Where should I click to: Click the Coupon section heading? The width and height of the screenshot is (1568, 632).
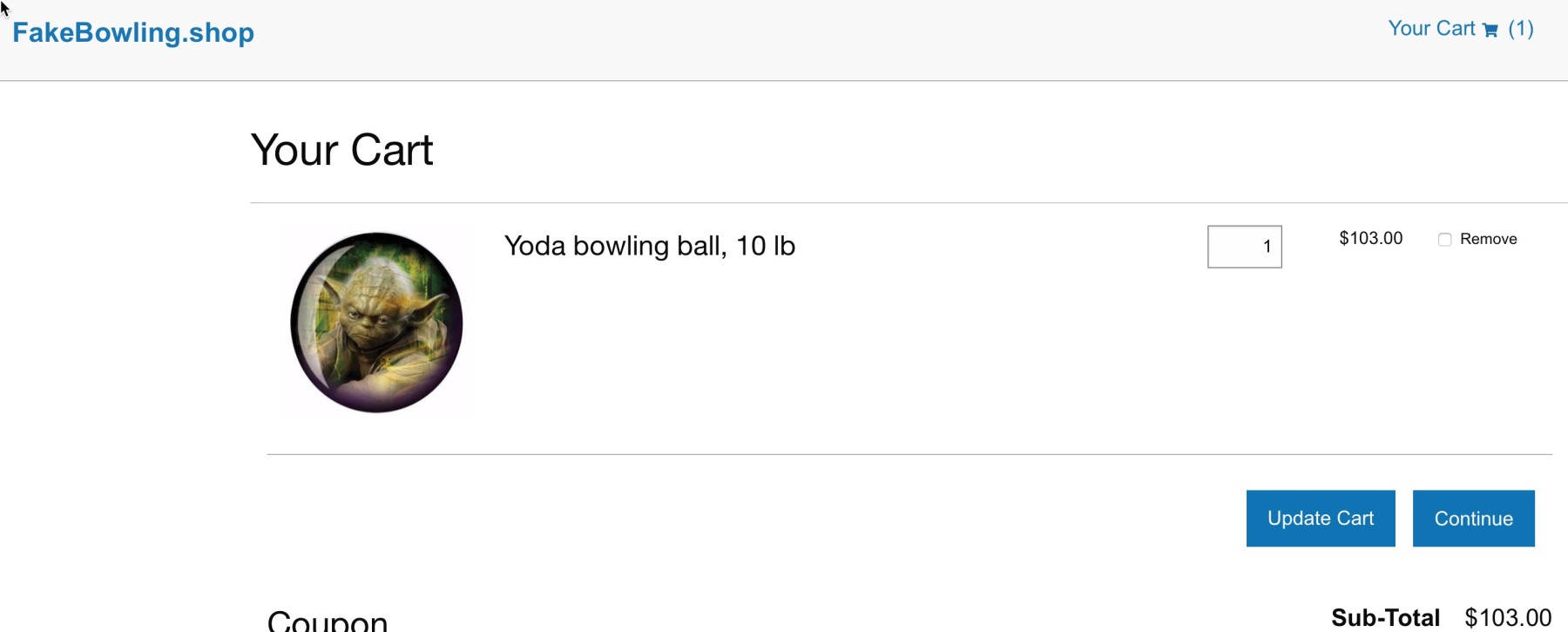328,621
